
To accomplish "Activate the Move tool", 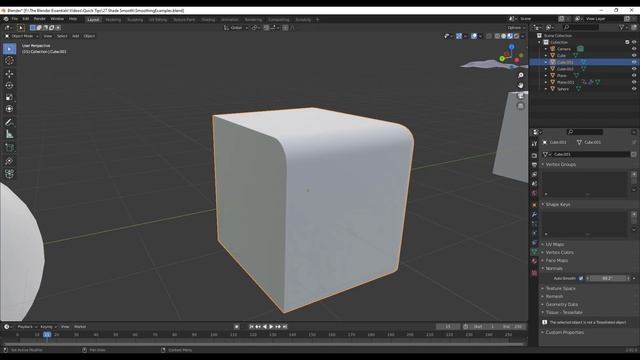I will [9, 74].
